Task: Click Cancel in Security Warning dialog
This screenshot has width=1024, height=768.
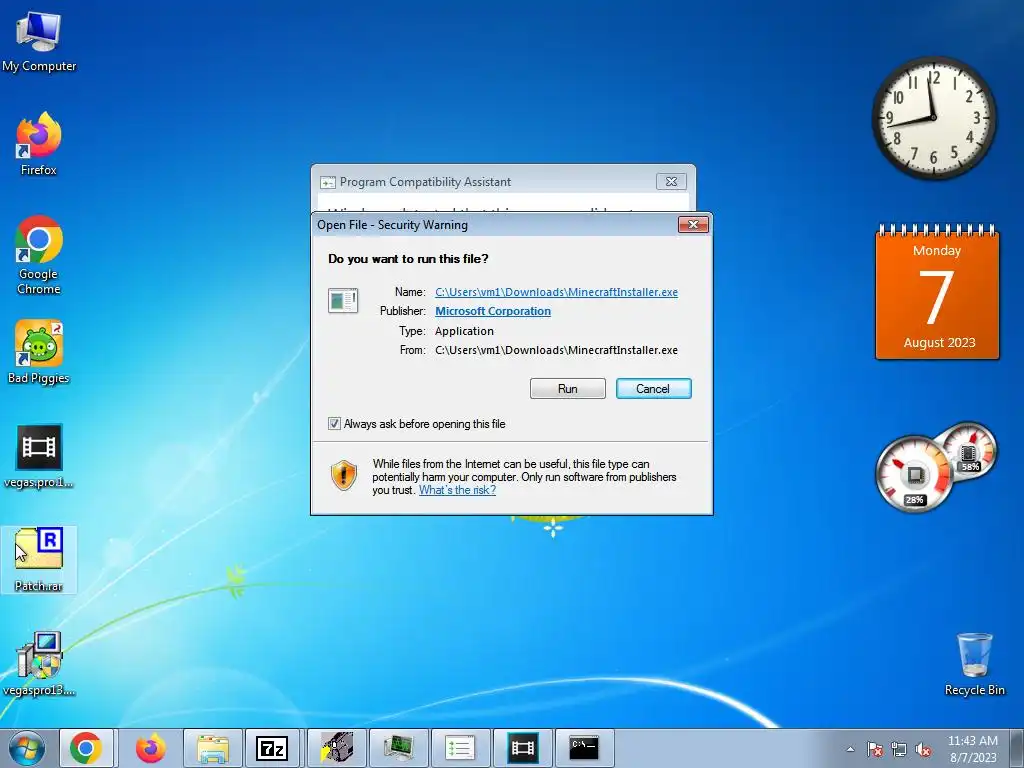Action: coord(654,389)
